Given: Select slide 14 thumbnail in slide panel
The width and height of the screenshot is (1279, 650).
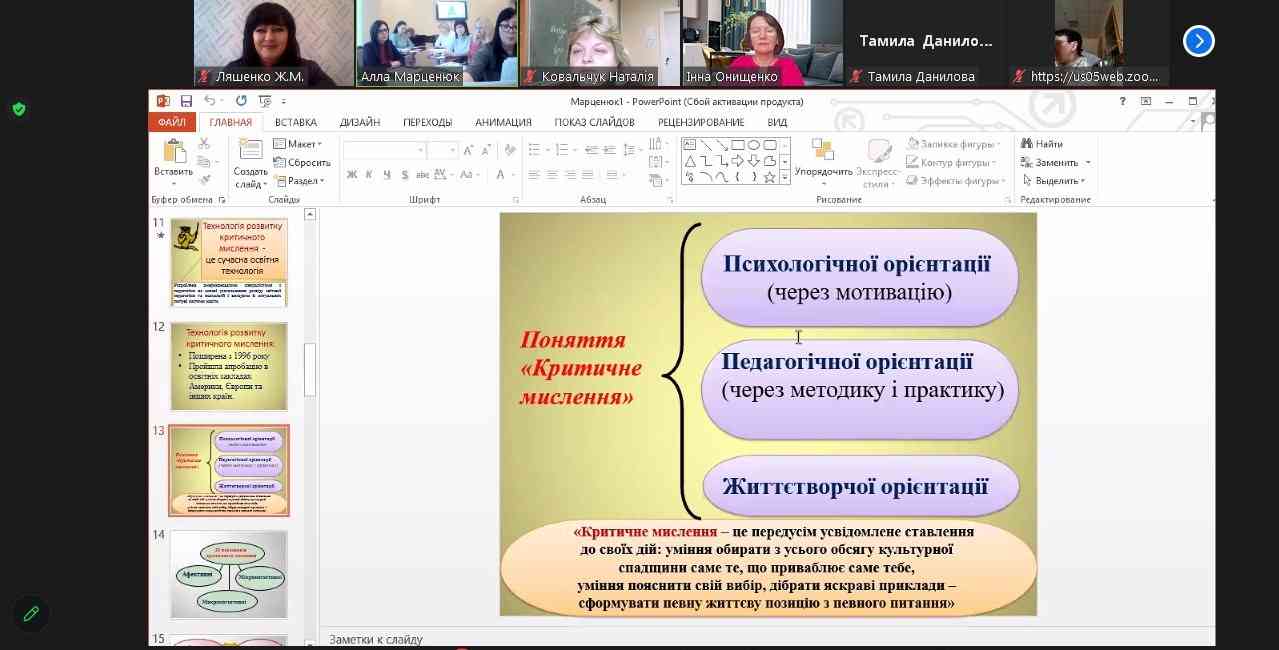Looking at the screenshot, I should pyautogui.click(x=228, y=574).
